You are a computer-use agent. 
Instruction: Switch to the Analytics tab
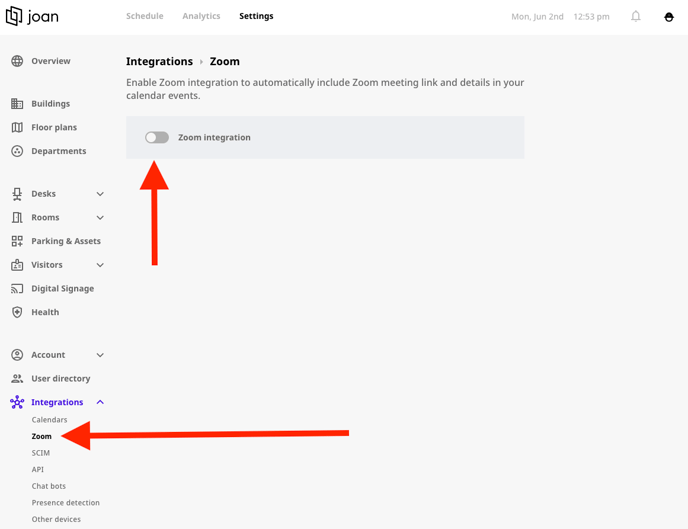click(201, 16)
